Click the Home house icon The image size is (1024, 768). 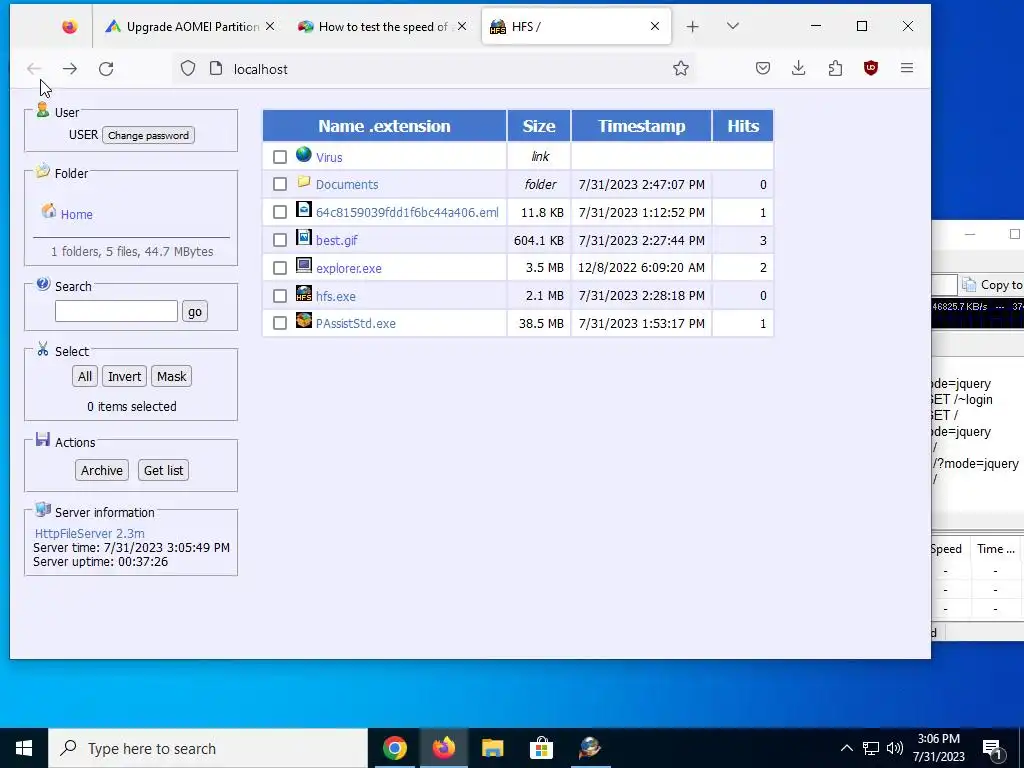(49, 211)
